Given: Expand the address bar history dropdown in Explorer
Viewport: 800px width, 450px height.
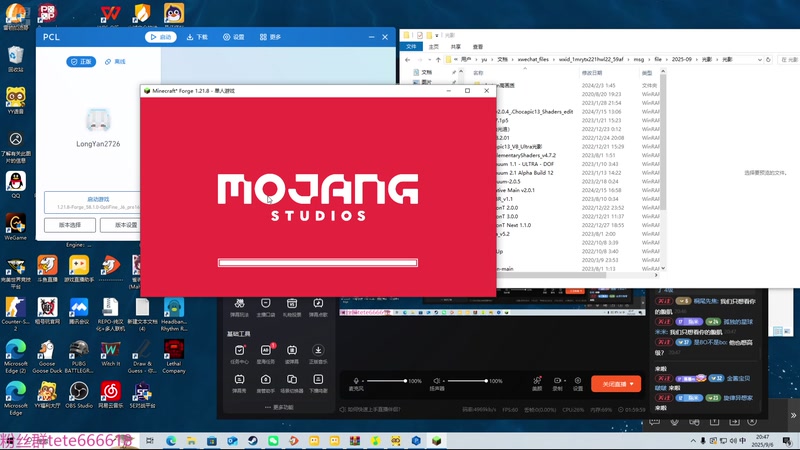Looking at the screenshot, I should [x=760, y=60].
